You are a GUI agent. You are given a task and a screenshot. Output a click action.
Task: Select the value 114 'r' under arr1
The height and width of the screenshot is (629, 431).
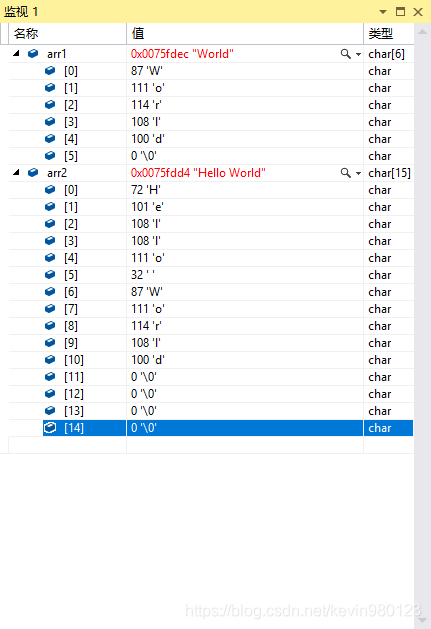click(x=146, y=105)
